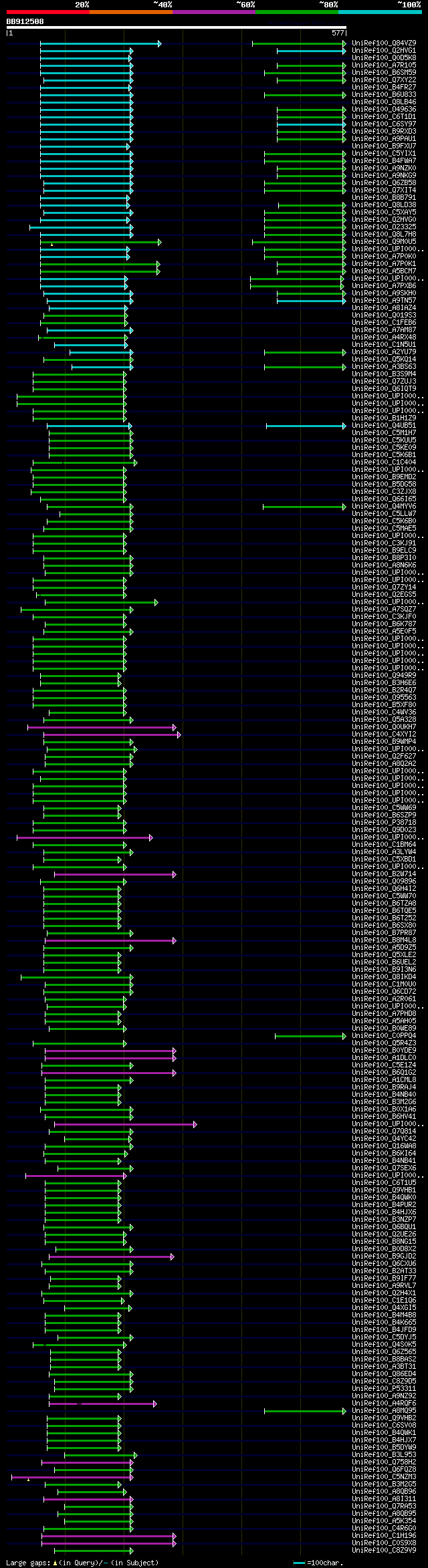Click the UniRef100_Q8LD38 label
The height and width of the screenshot is (1568, 428).
pos(384,205)
